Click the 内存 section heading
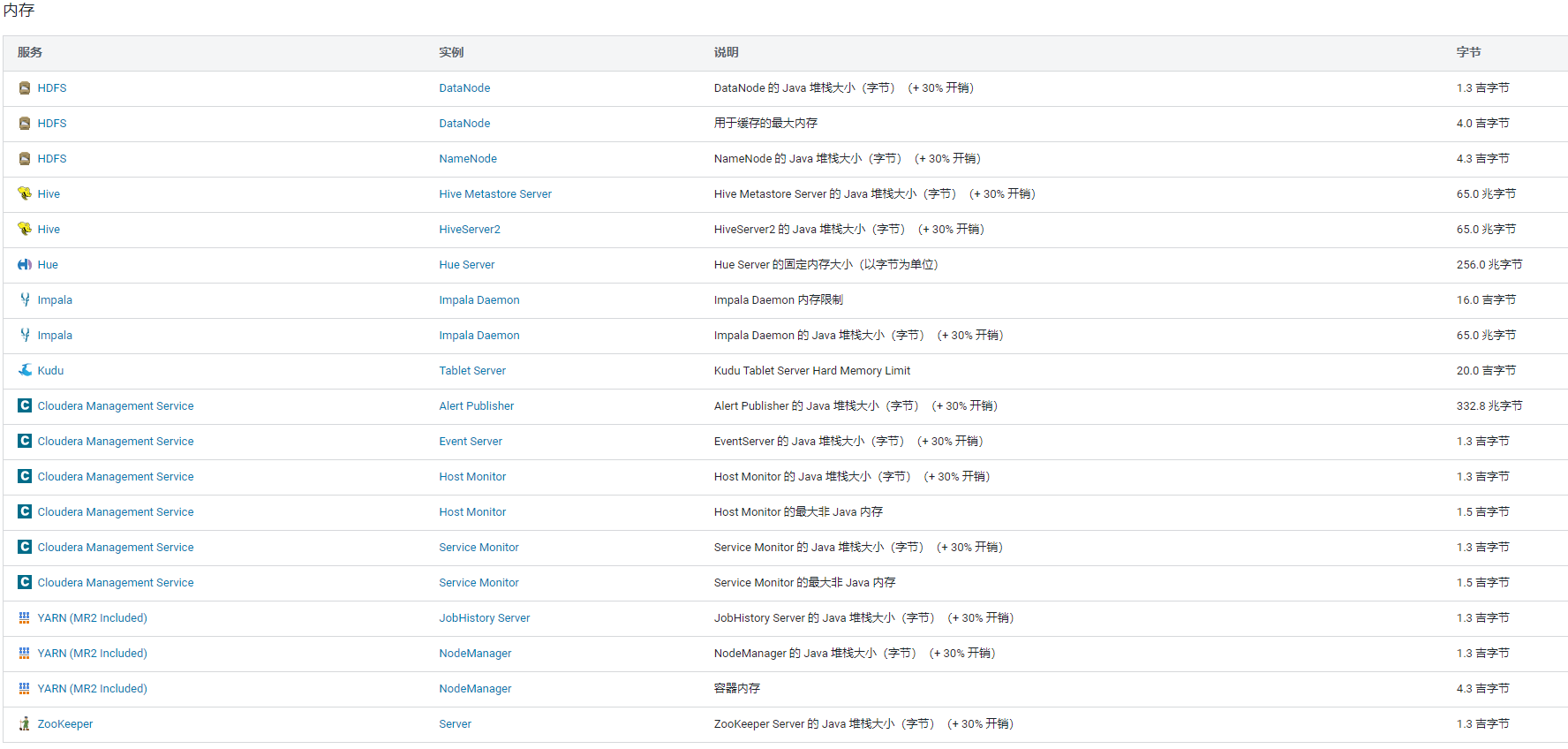 [19, 11]
